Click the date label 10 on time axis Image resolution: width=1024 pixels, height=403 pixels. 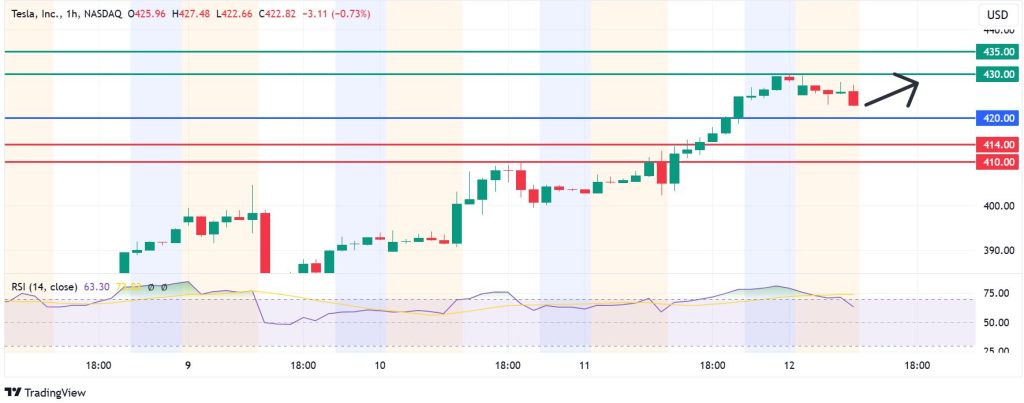(380, 366)
